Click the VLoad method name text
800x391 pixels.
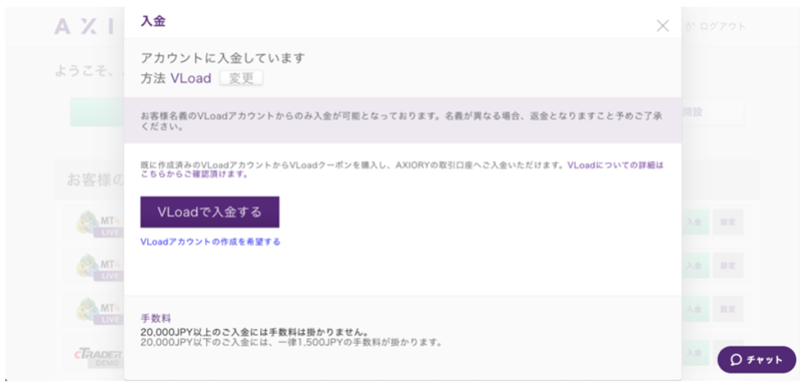[191, 78]
